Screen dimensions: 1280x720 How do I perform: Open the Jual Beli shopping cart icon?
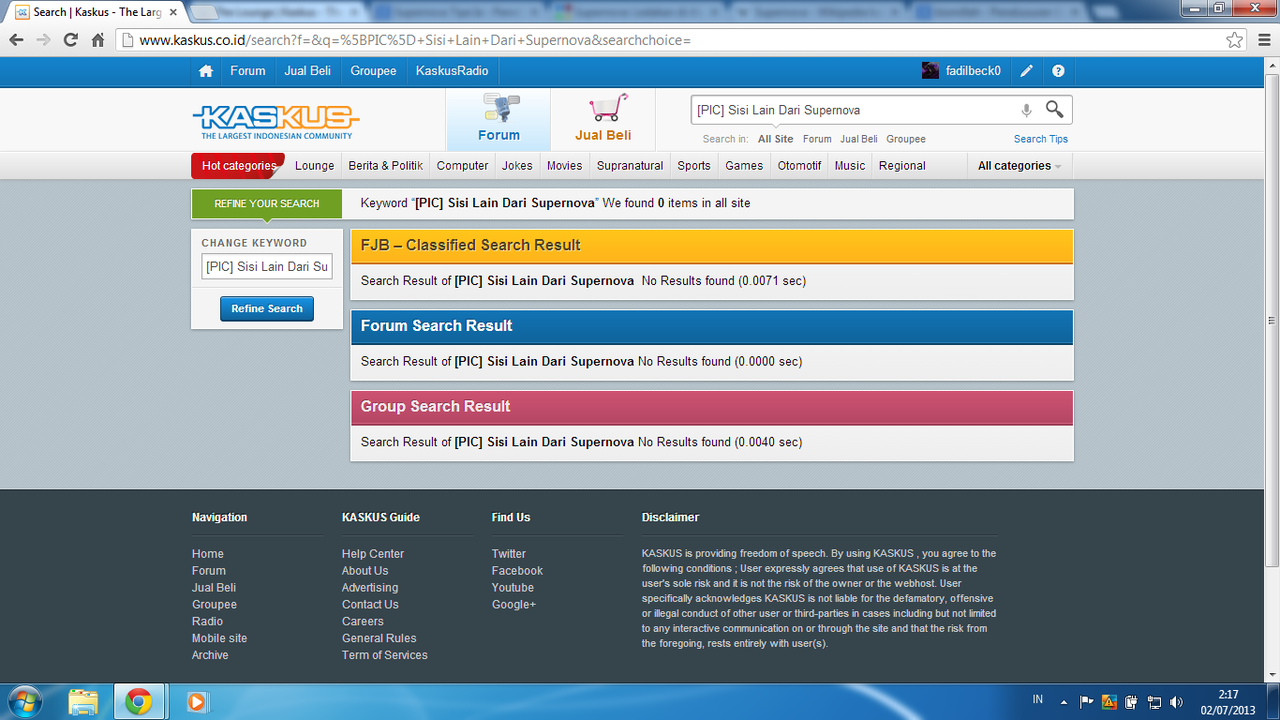(603, 118)
